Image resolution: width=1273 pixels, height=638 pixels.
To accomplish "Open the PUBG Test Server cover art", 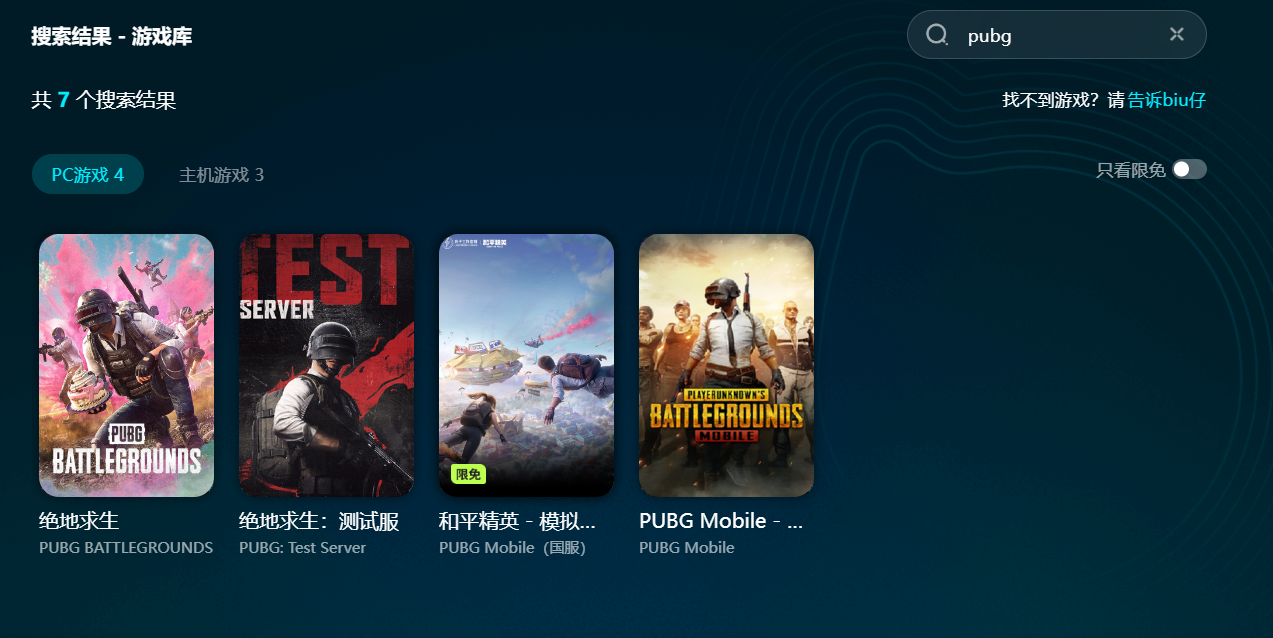I will 326,365.
